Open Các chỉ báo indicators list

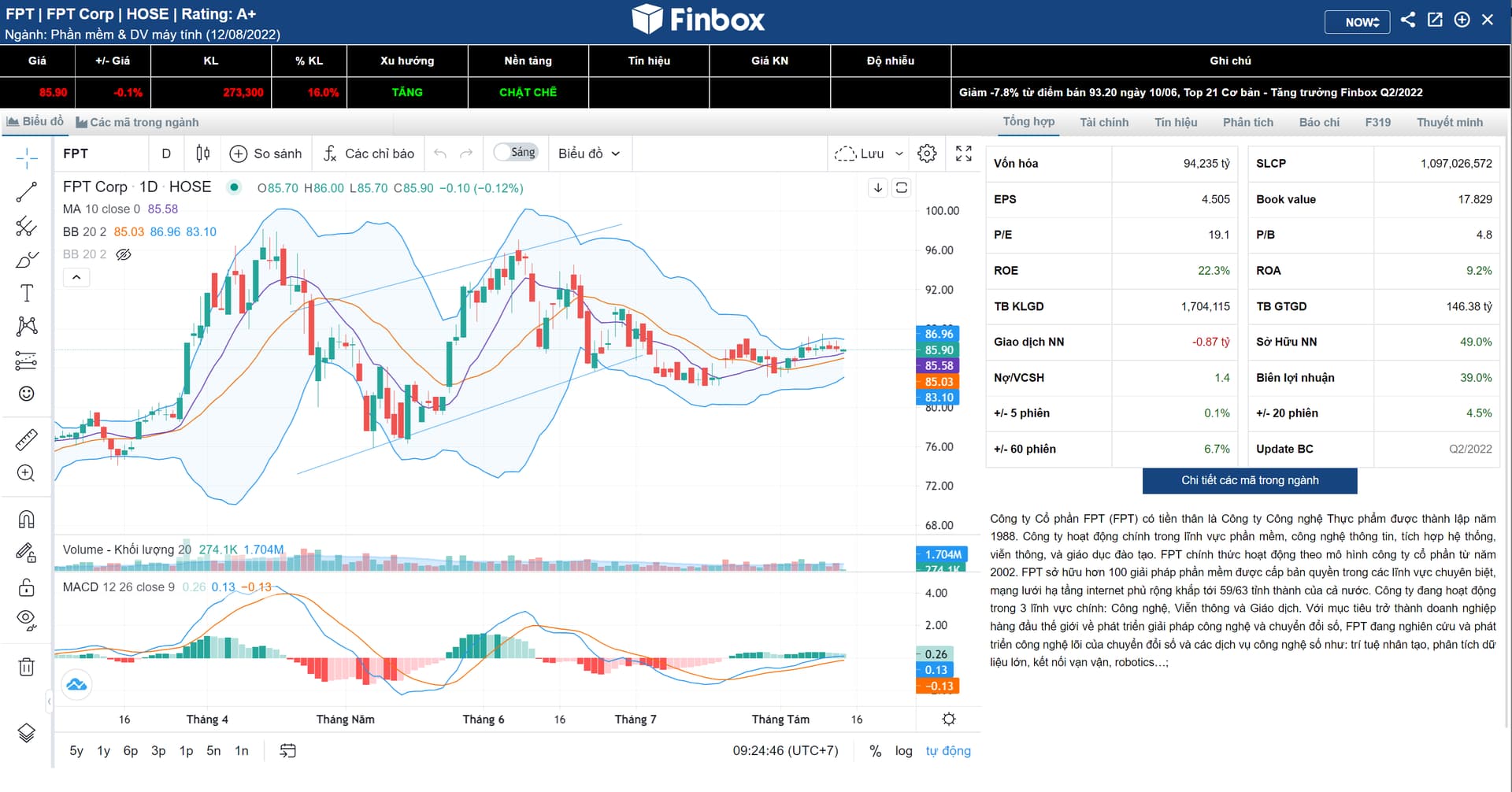point(369,154)
